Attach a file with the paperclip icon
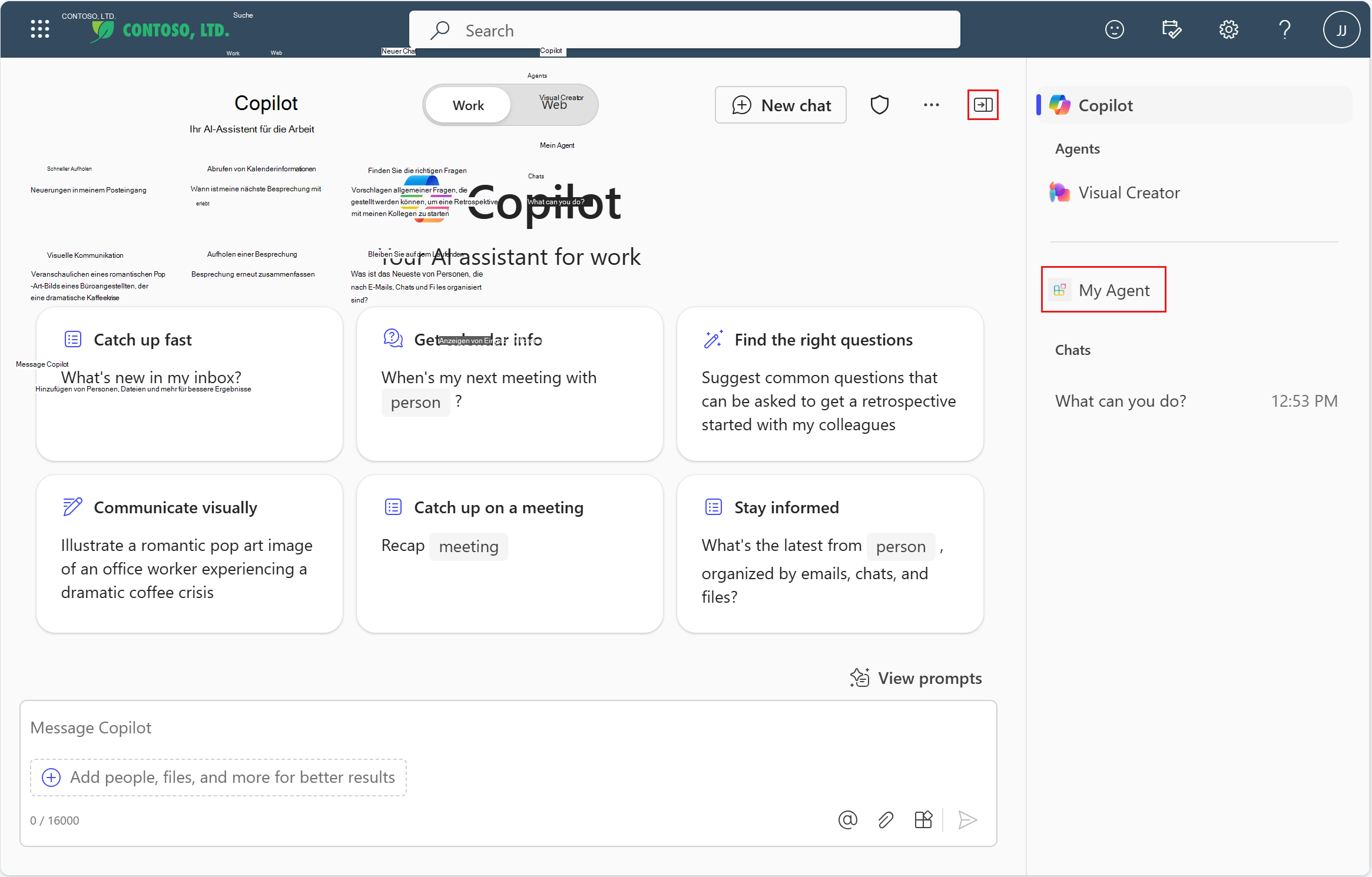The width and height of the screenshot is (1372, 877). coord(886,819)
